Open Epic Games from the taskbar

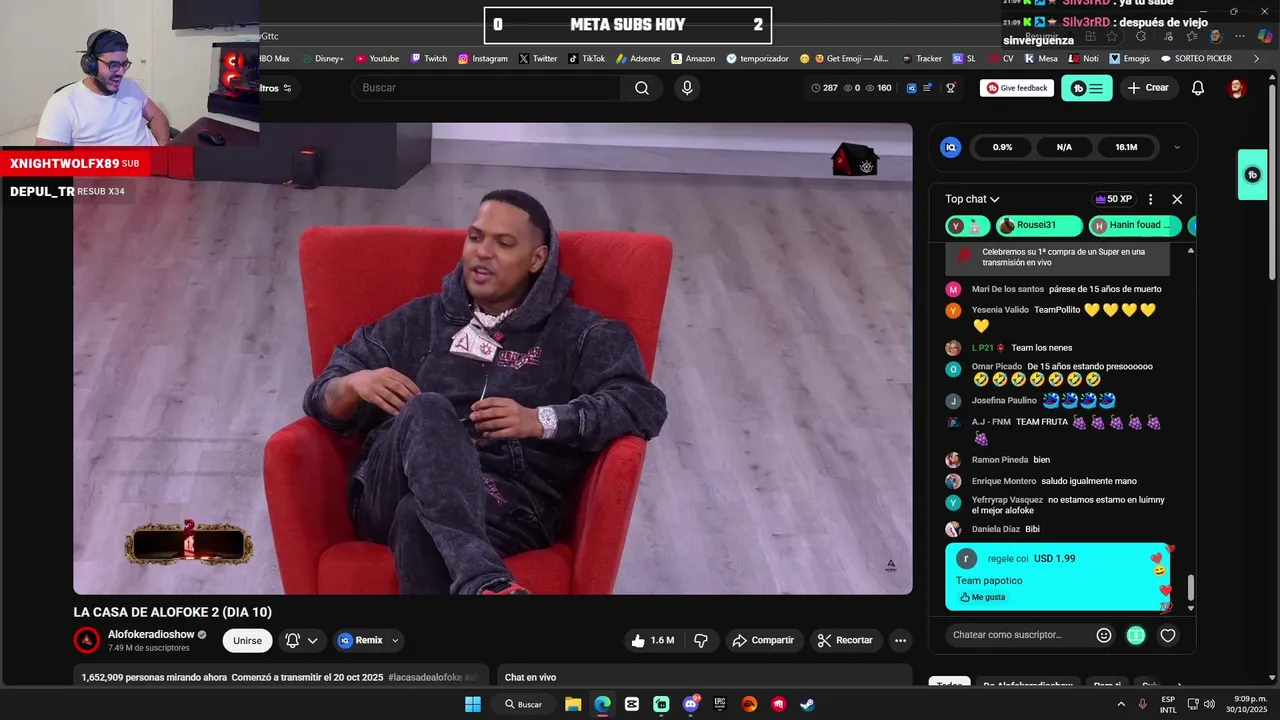click(720, 704)
